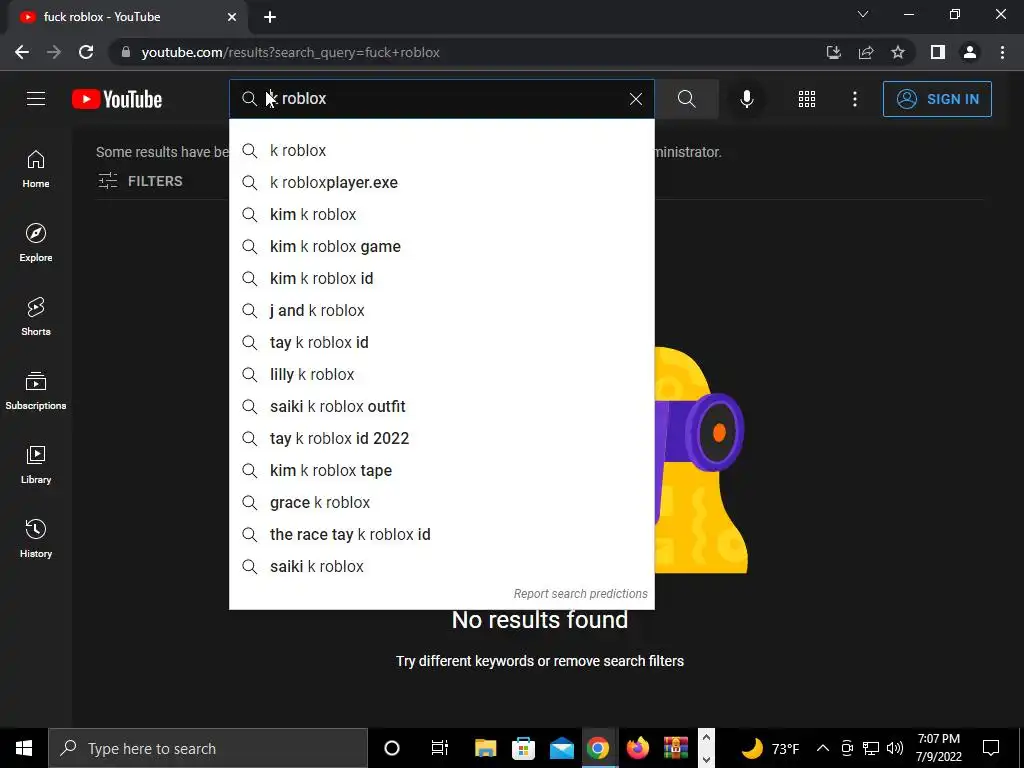Image resolution: width=1024 pixels, height=768 pixels.
Task: Open Task View on taskbar
Action: pos(440,748)
